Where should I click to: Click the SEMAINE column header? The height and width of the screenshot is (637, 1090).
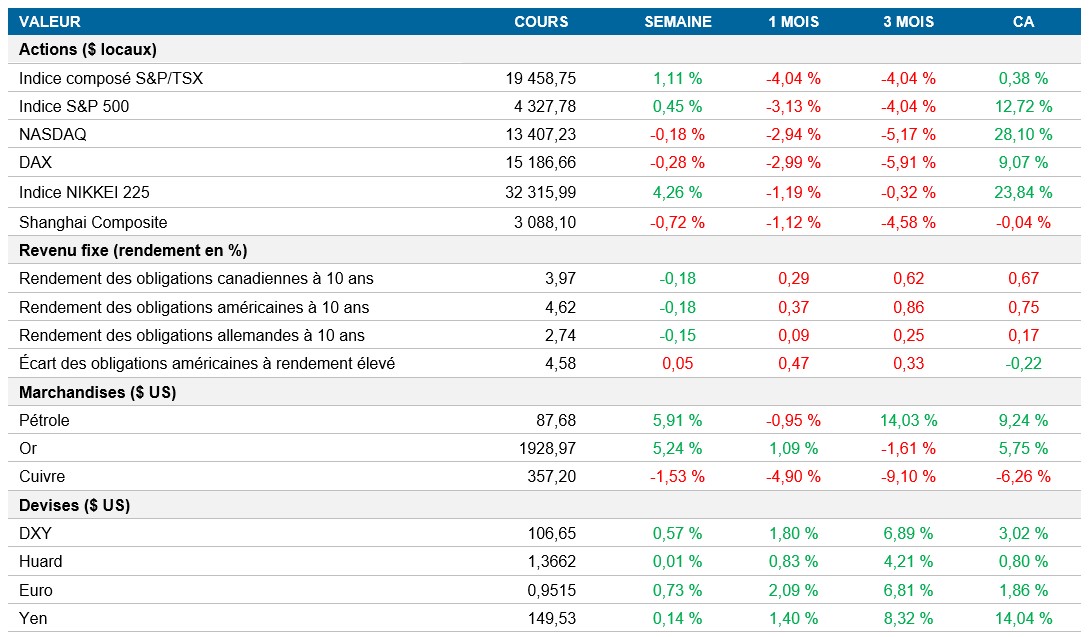(x=677, y=21)
